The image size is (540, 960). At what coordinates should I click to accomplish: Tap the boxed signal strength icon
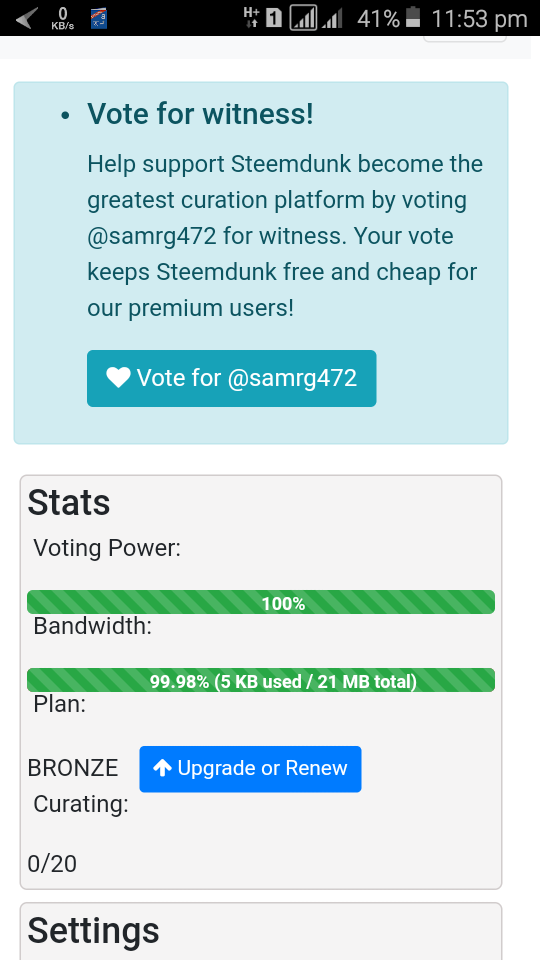[303, 18]
